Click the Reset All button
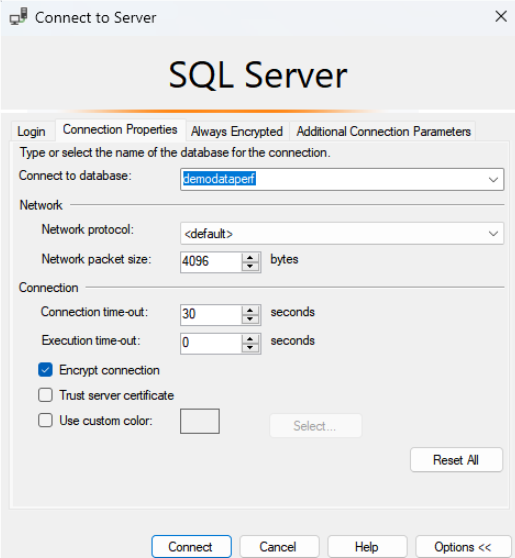Screen dimensions: 515x558 point(456,460)
